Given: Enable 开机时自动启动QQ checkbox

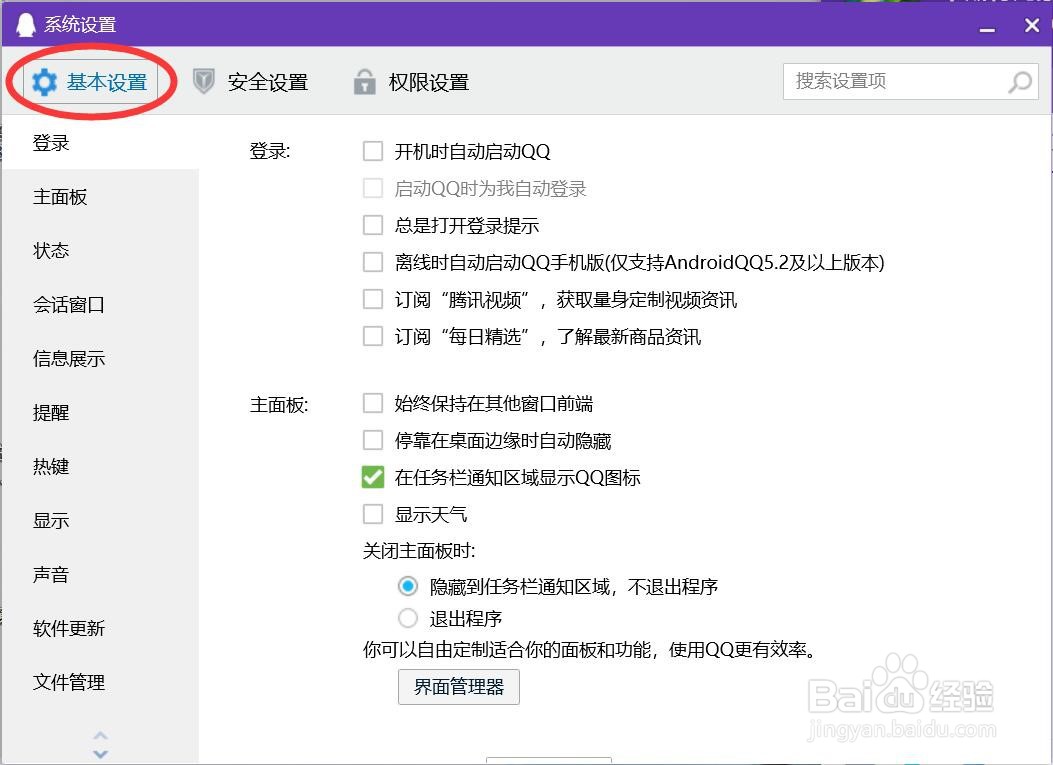Looking at the screenshot, I should click(x=373, y=151).
